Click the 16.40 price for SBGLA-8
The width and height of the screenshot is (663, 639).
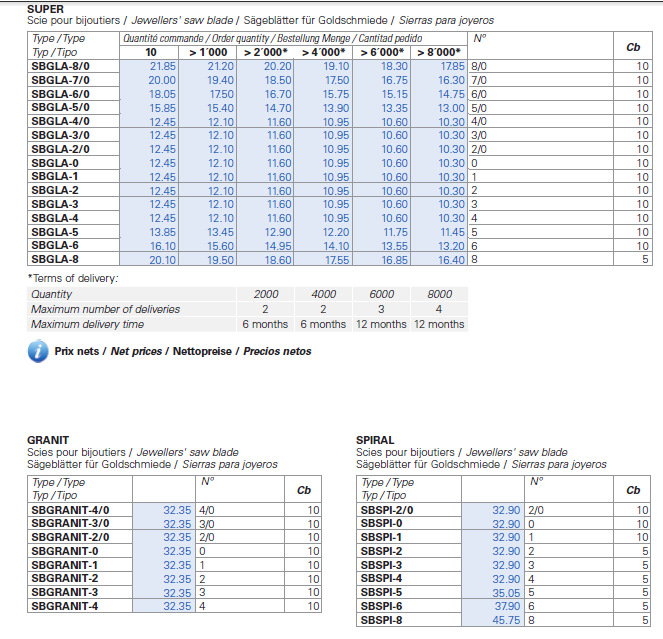click(x=451, y=260)
